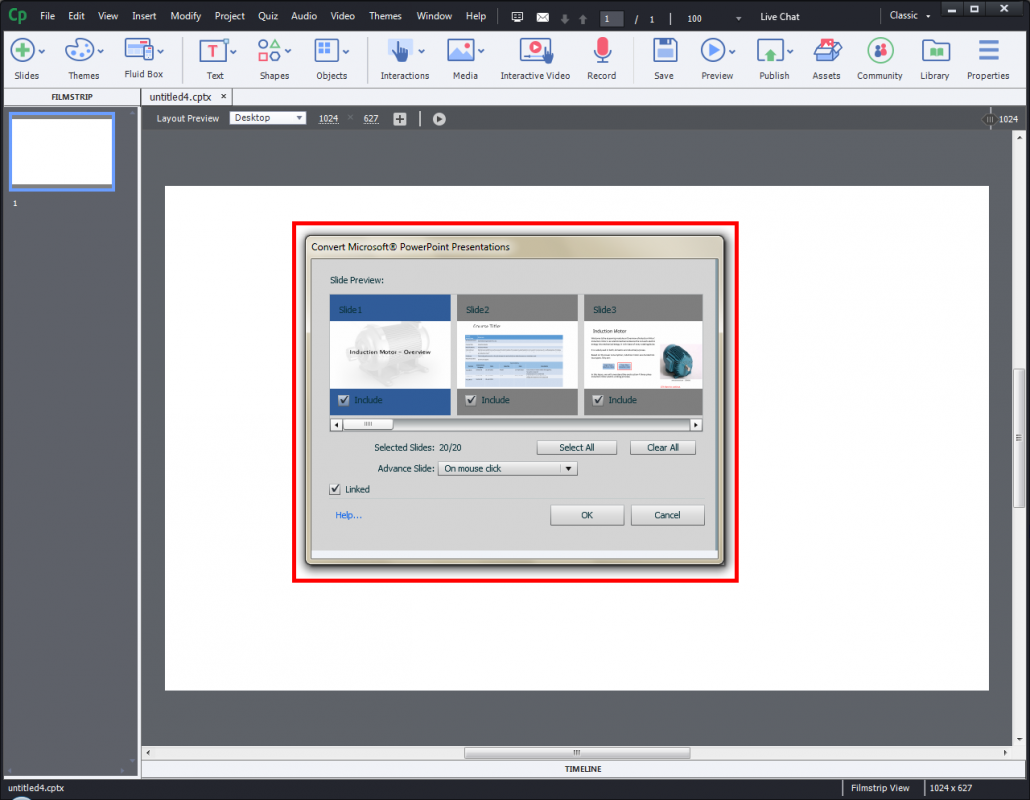Click the Select All button
Viewport: 1030px width, 800px height.
(576, 447)
